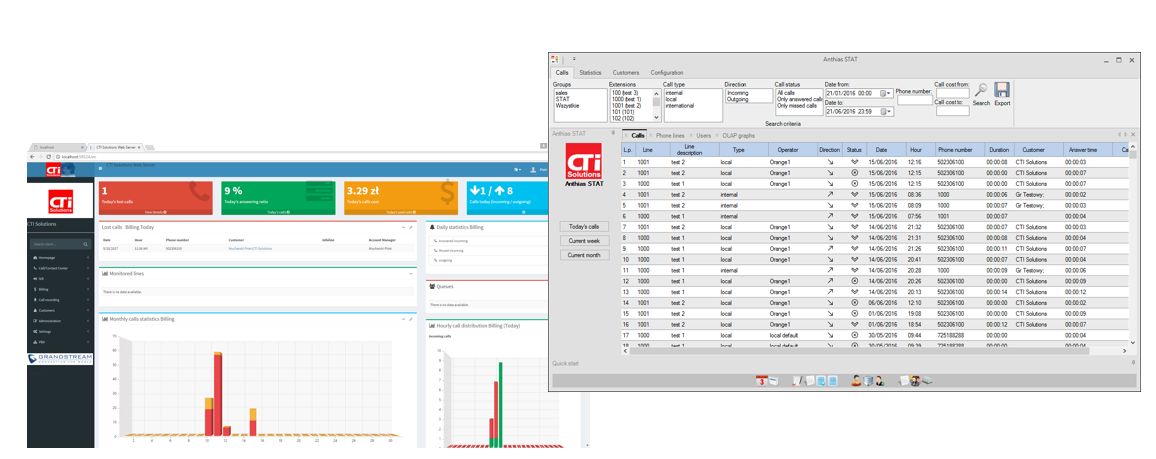Click the Operator column header
This screenshot has height=459, width=1156.
[x=792, y=150]
